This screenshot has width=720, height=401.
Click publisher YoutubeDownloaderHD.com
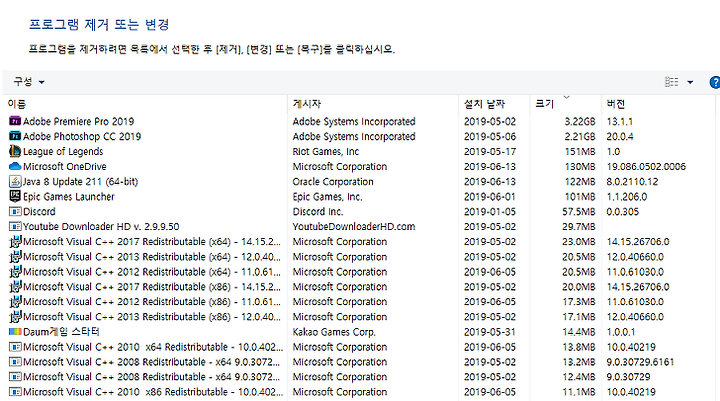point(354,226)
